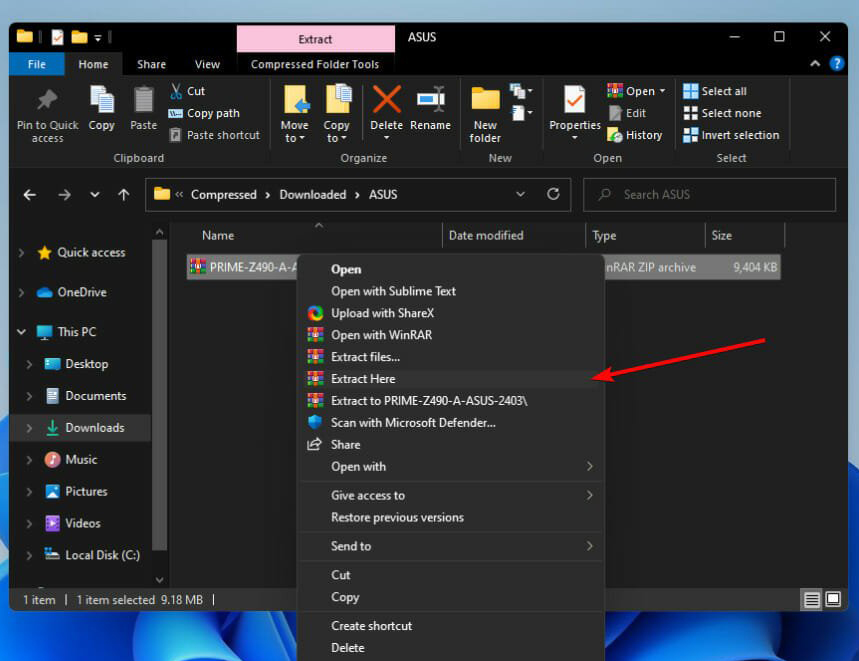This screenshot has height=661, width=859.
Task: Collapse the ribbon with up chevron
Action: (815, 64)
